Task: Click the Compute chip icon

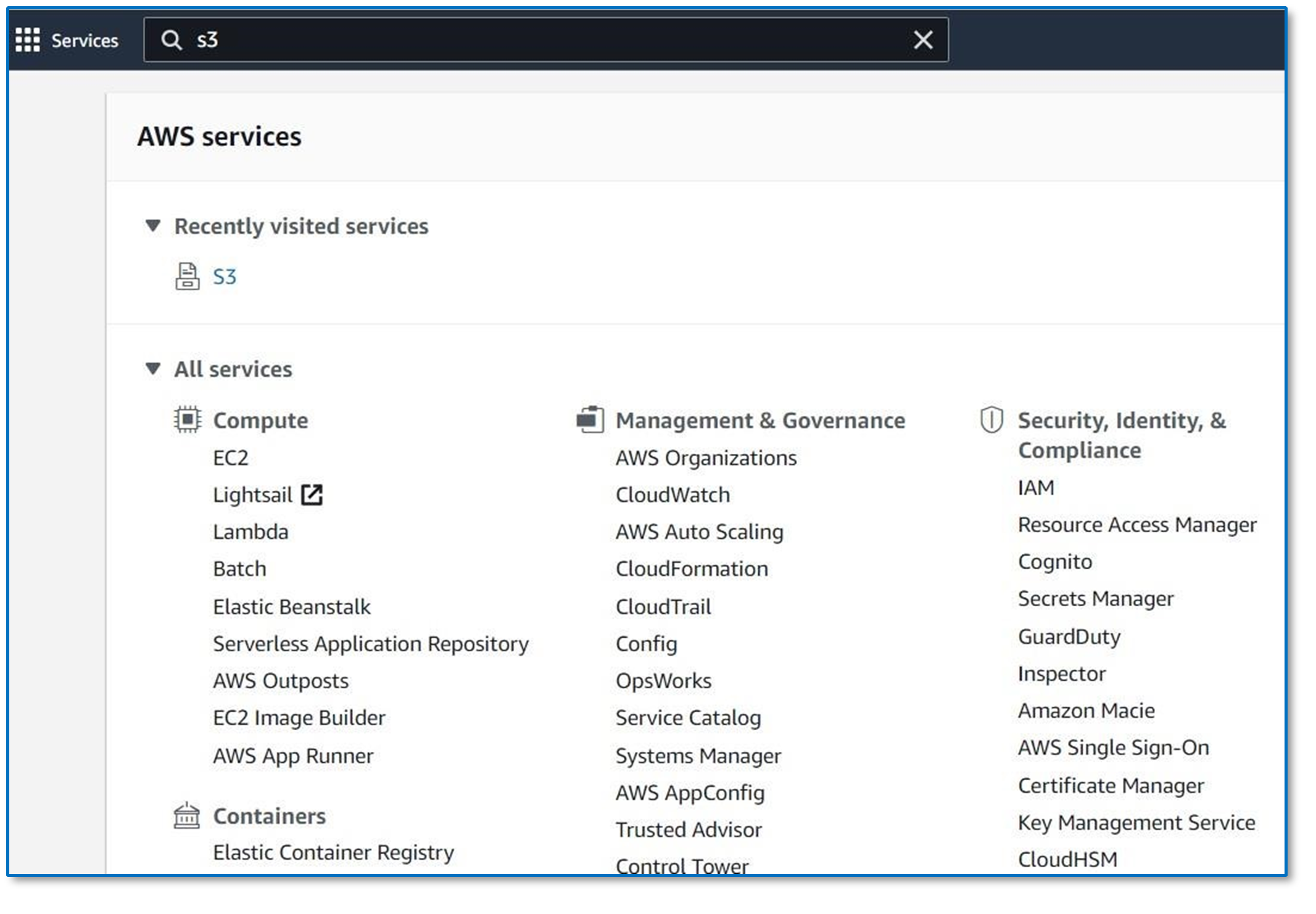Action: pyautogui.click(x=188, y=420)
